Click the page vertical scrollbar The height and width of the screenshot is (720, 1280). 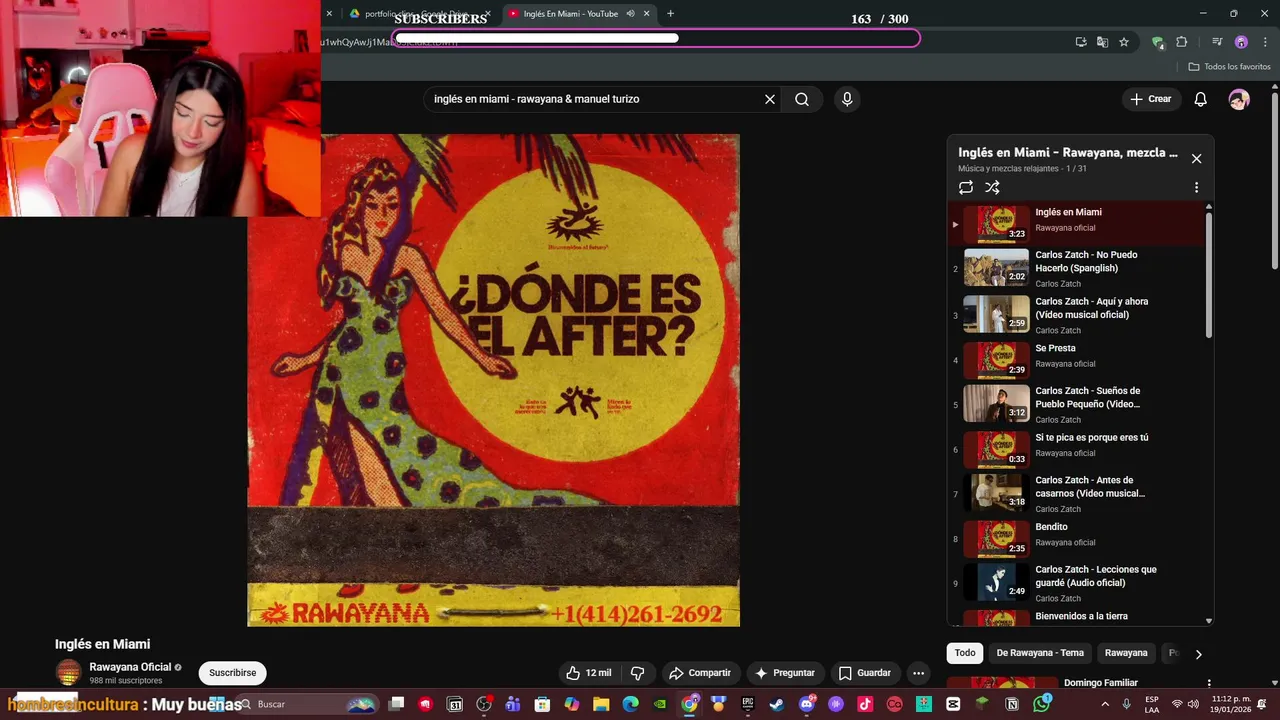1274,180
